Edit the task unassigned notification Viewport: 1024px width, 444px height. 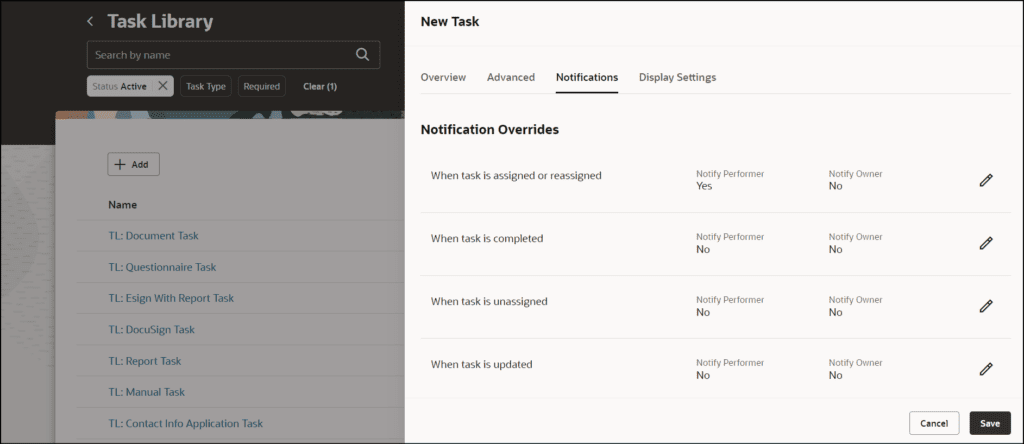[985, 306]
